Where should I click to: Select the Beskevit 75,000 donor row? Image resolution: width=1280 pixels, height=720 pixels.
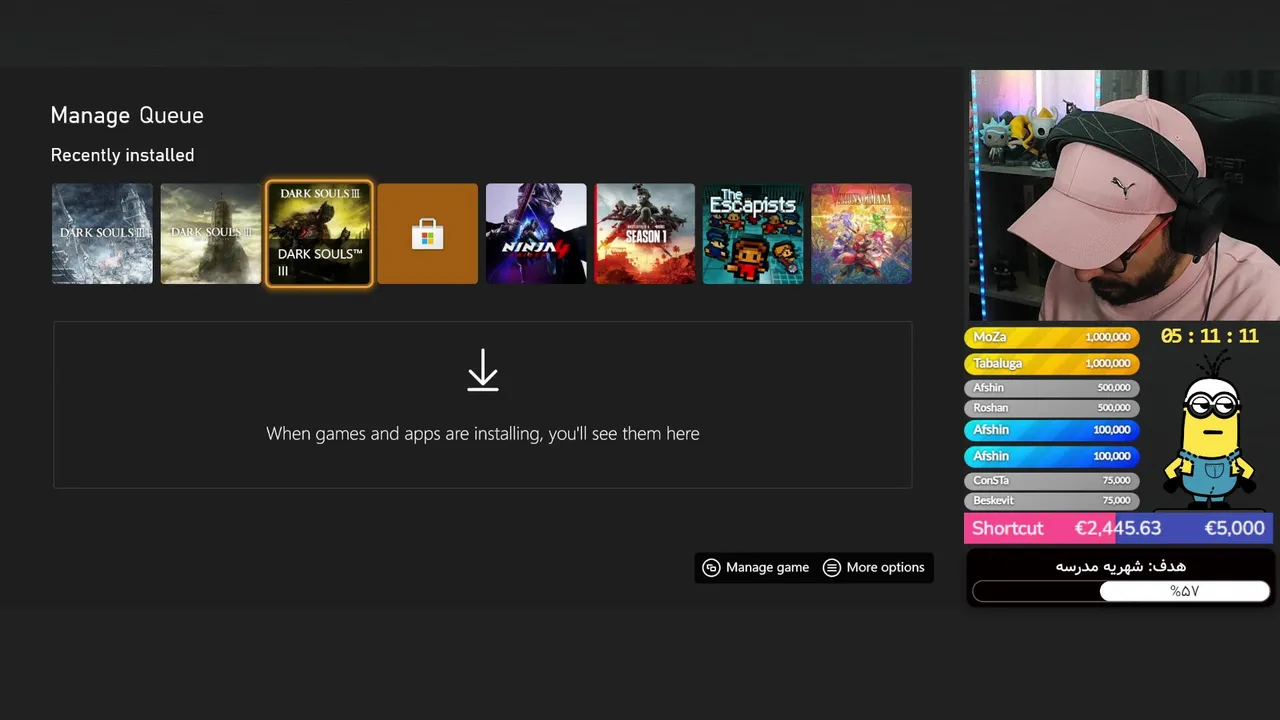pos(1051,500)
